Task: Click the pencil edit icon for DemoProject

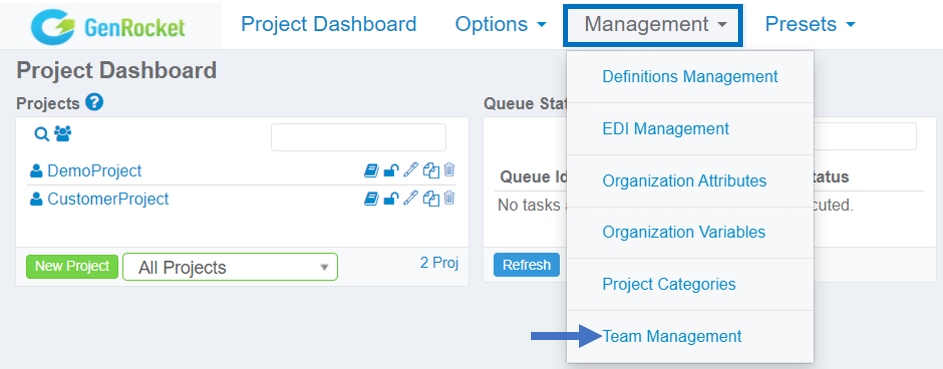Action: (410, 170)
